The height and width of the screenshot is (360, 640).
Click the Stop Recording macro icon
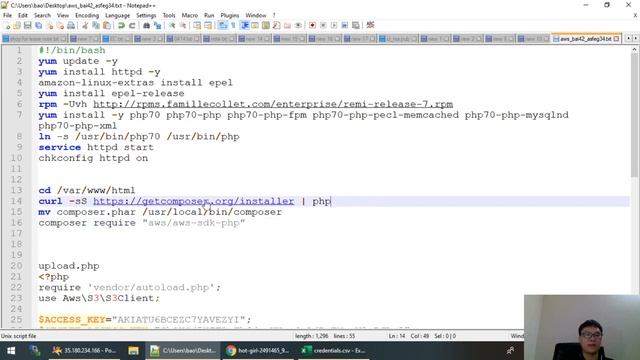tap(323, 26)
